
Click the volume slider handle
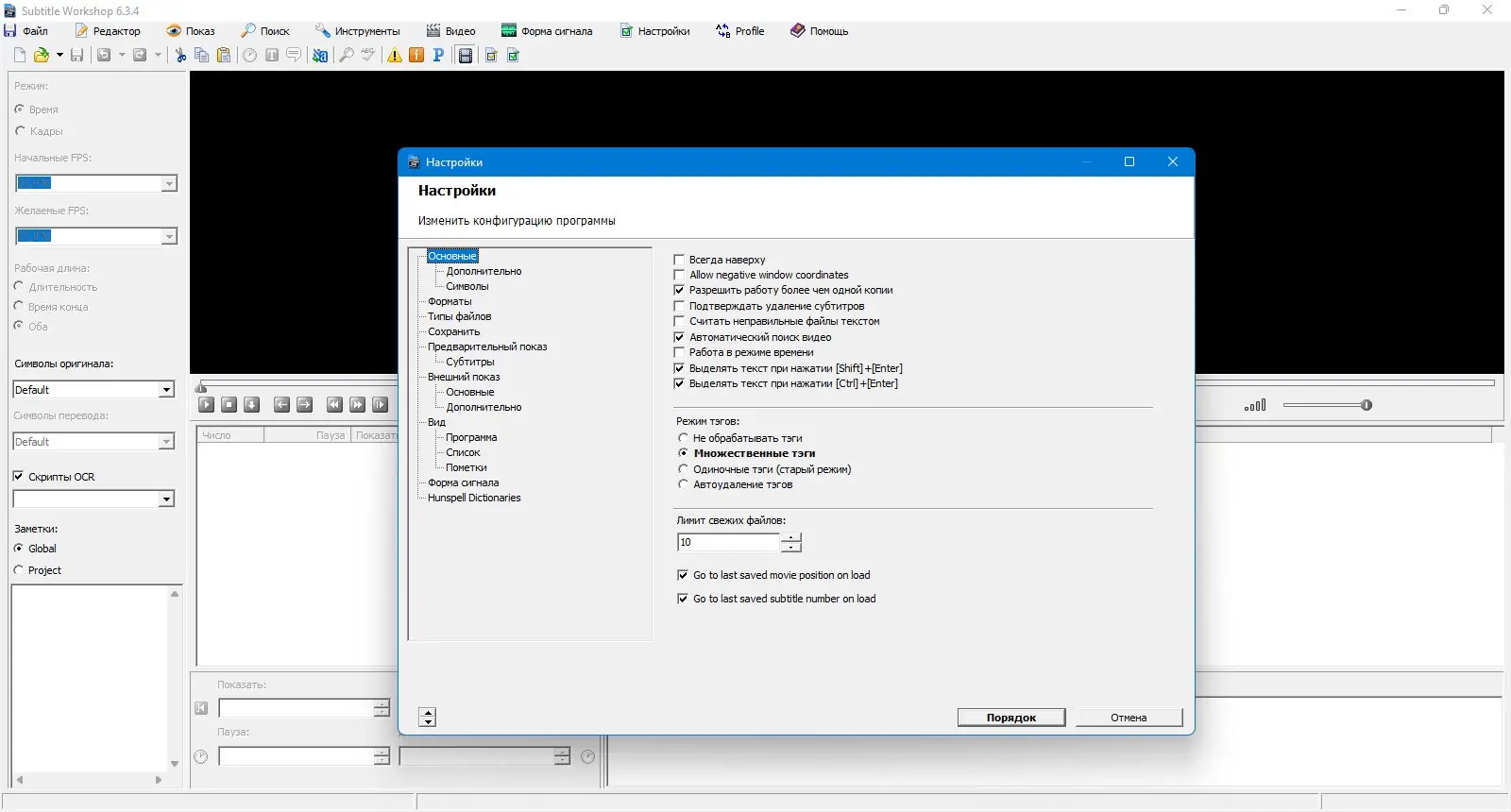click(x=1367, y=405)
